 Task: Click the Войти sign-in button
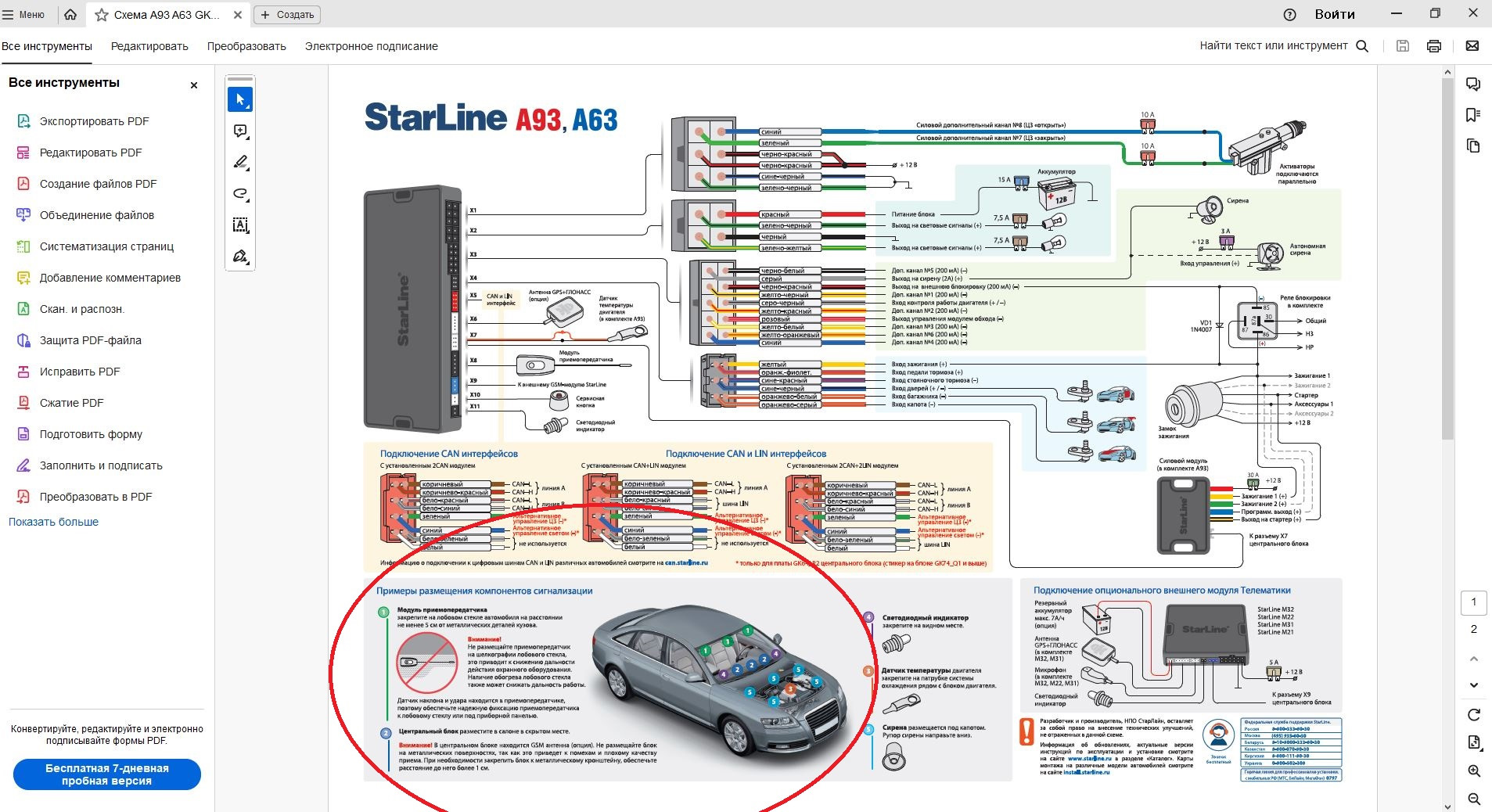click(x=1335, y=14)
